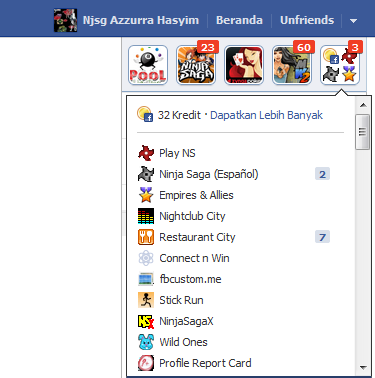Click the Profile Report Card icon
Viewport: 375px width, 378px height.
pos(146,363)
